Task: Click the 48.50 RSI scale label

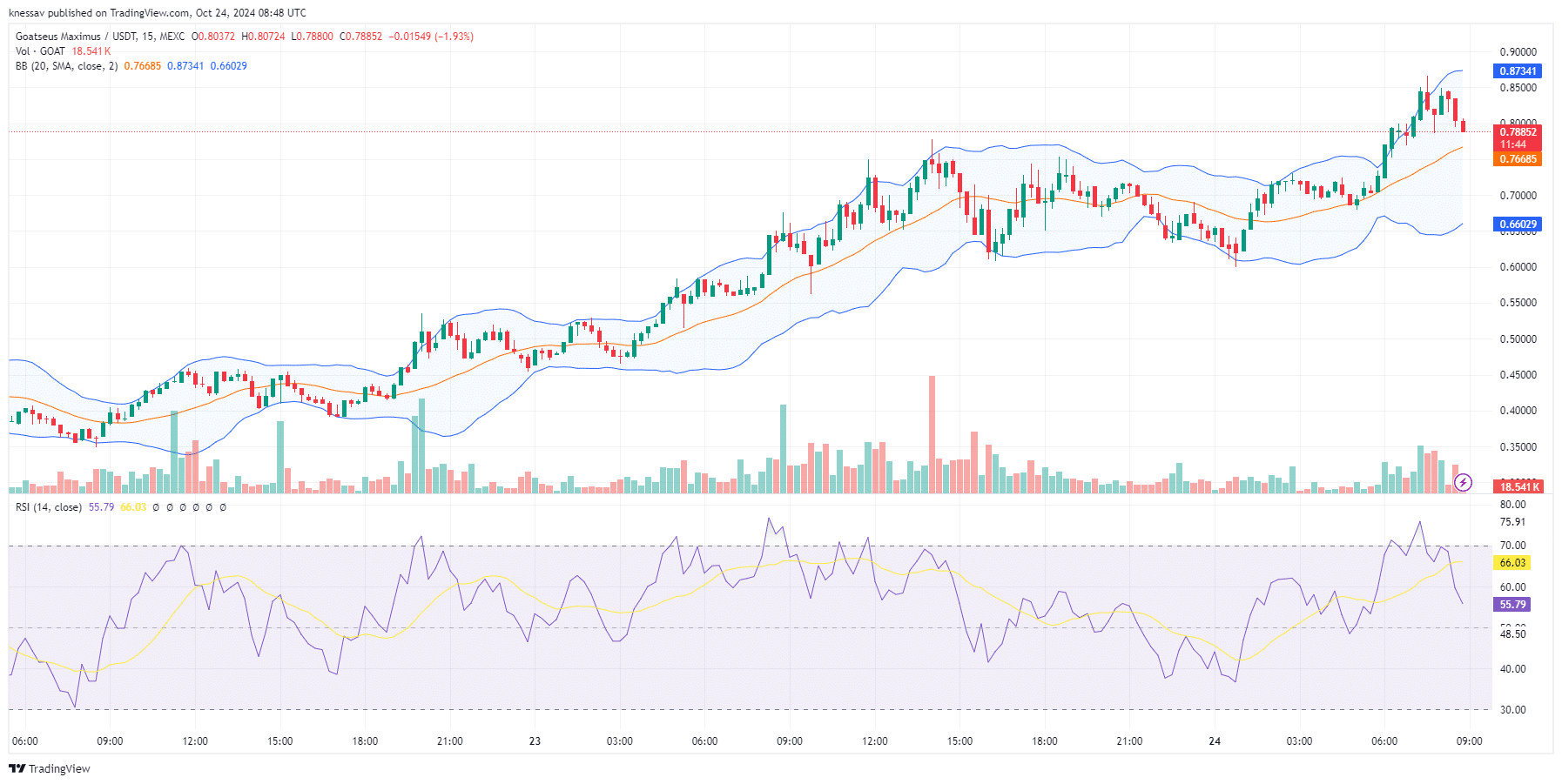Action: point(1512,634)
